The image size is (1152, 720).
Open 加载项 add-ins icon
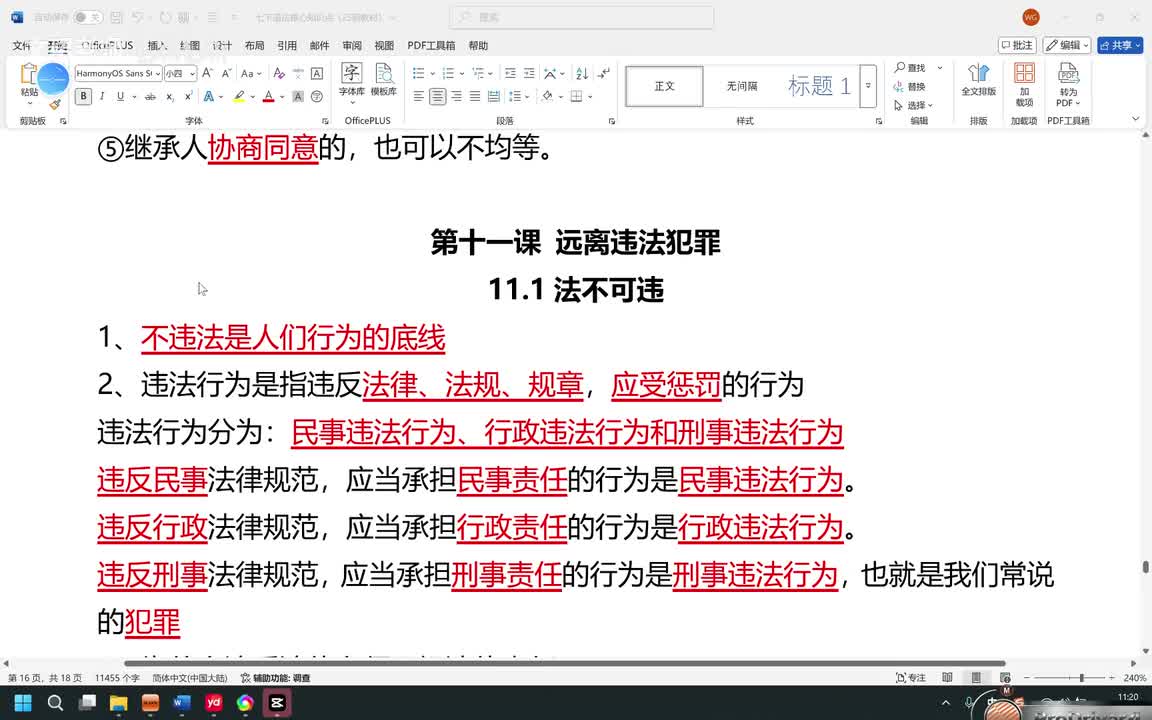pos(1024,84)
